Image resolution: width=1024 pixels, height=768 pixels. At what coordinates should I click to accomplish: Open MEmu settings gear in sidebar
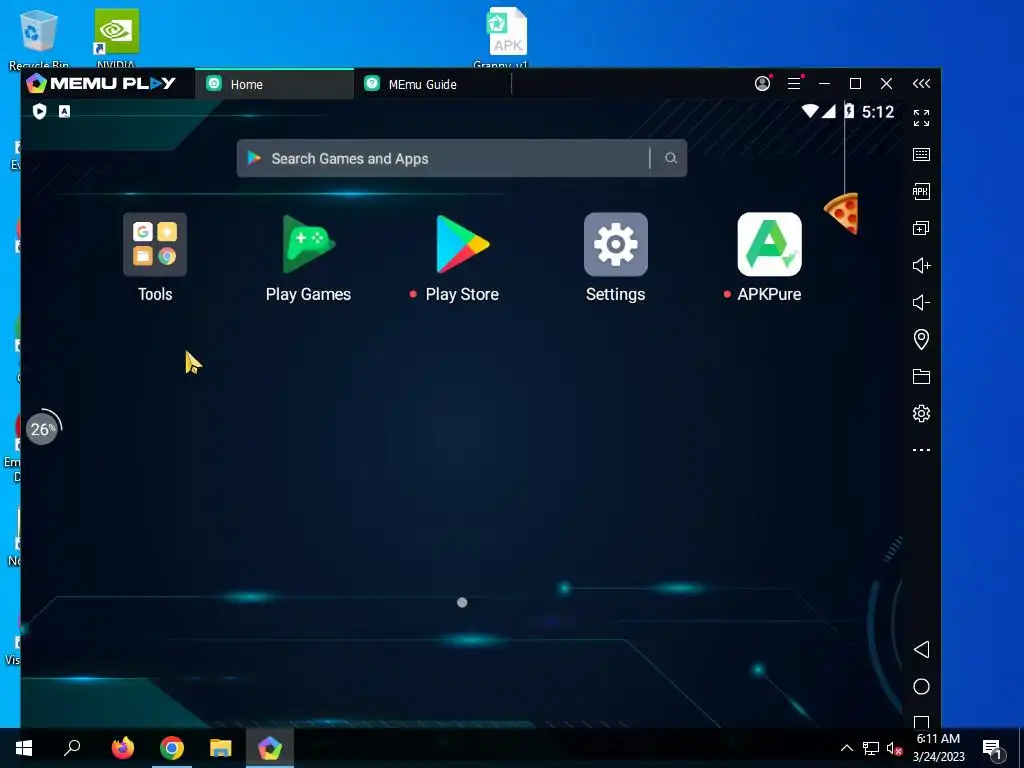(921, 413)
